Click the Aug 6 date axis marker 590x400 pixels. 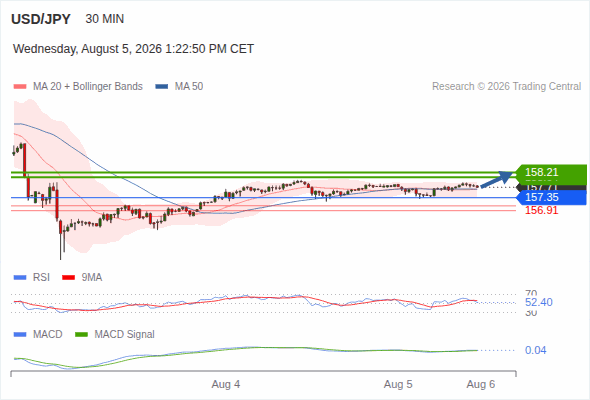click(x=481, y=384)
